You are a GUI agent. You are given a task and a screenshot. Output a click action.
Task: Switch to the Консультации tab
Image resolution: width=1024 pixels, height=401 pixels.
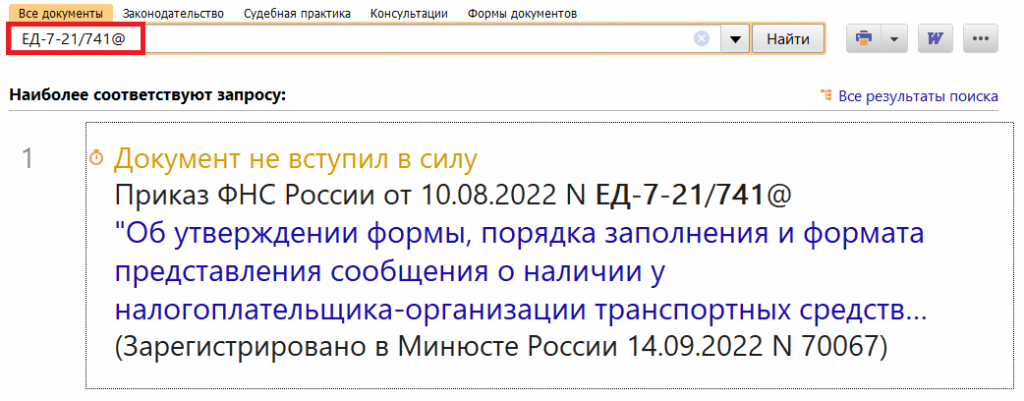pyautogui.click(x=409, y=13)
